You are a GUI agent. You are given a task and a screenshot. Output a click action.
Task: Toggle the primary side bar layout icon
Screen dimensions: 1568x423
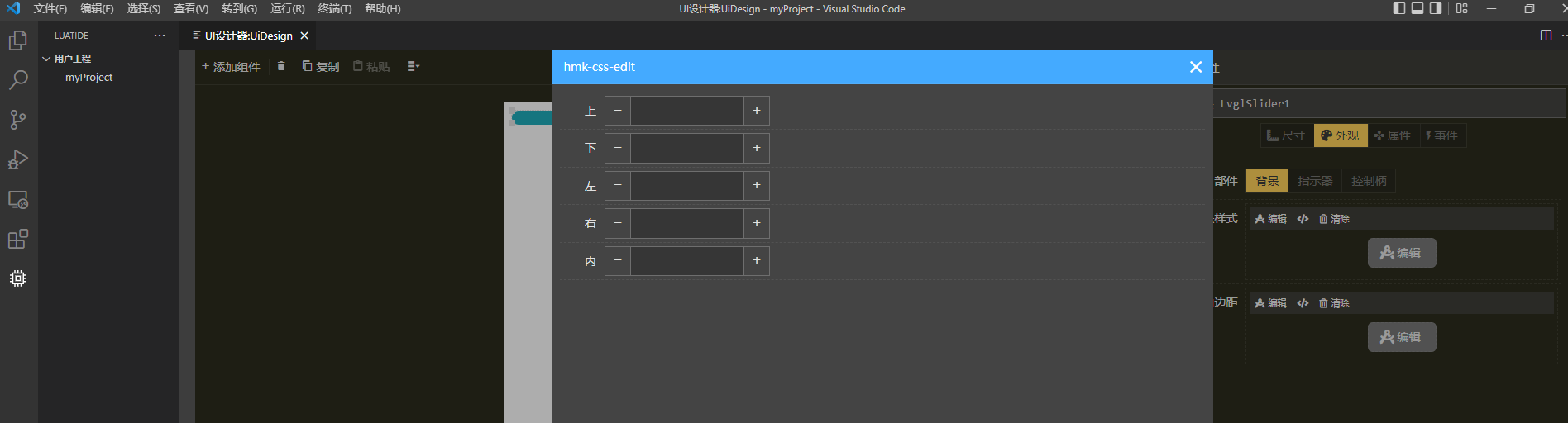click(x=1399, y=8)
